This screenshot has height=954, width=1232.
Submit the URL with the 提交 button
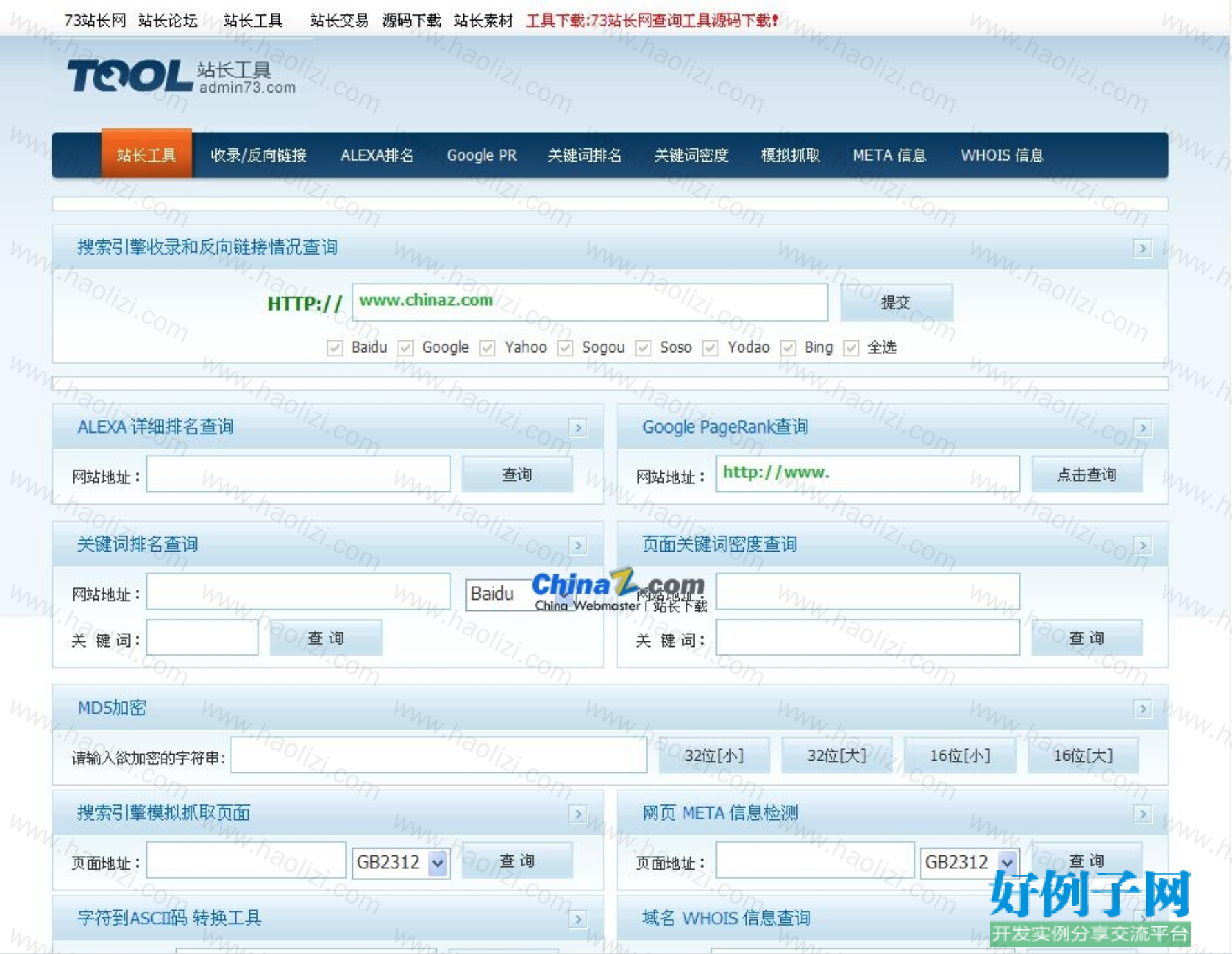[x=896, y=302]
